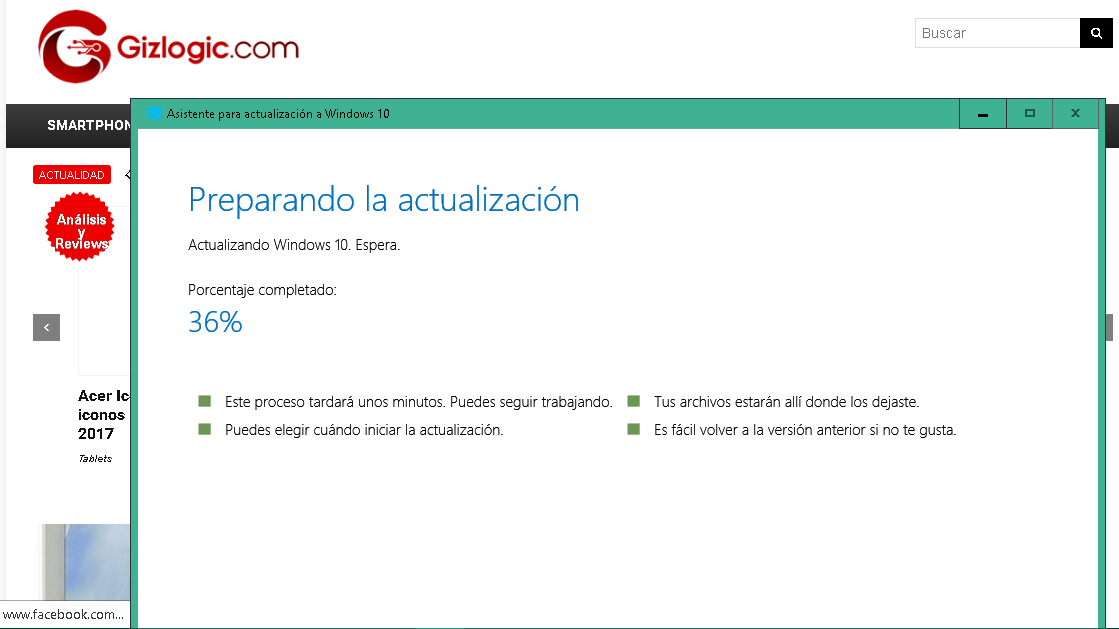Click the search magnifier button
The width and height of the screenshot is (1119, 629).
click(x=1096, y=34)
